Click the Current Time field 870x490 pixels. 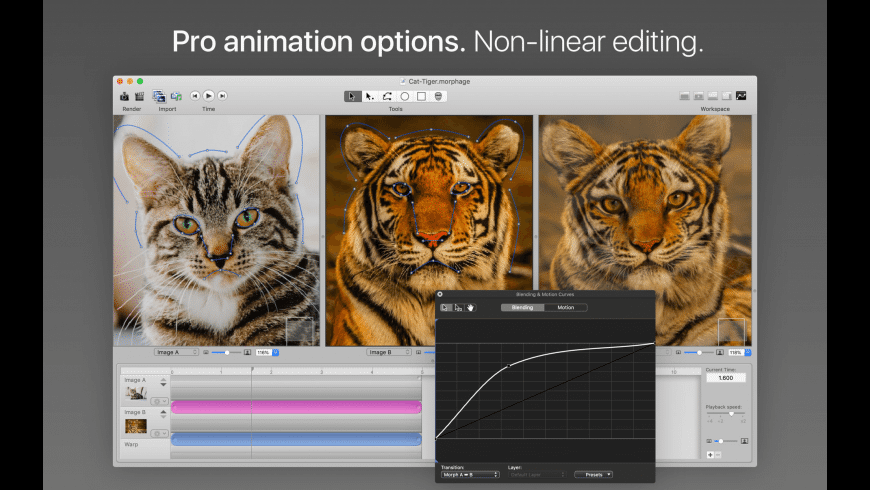725,378
